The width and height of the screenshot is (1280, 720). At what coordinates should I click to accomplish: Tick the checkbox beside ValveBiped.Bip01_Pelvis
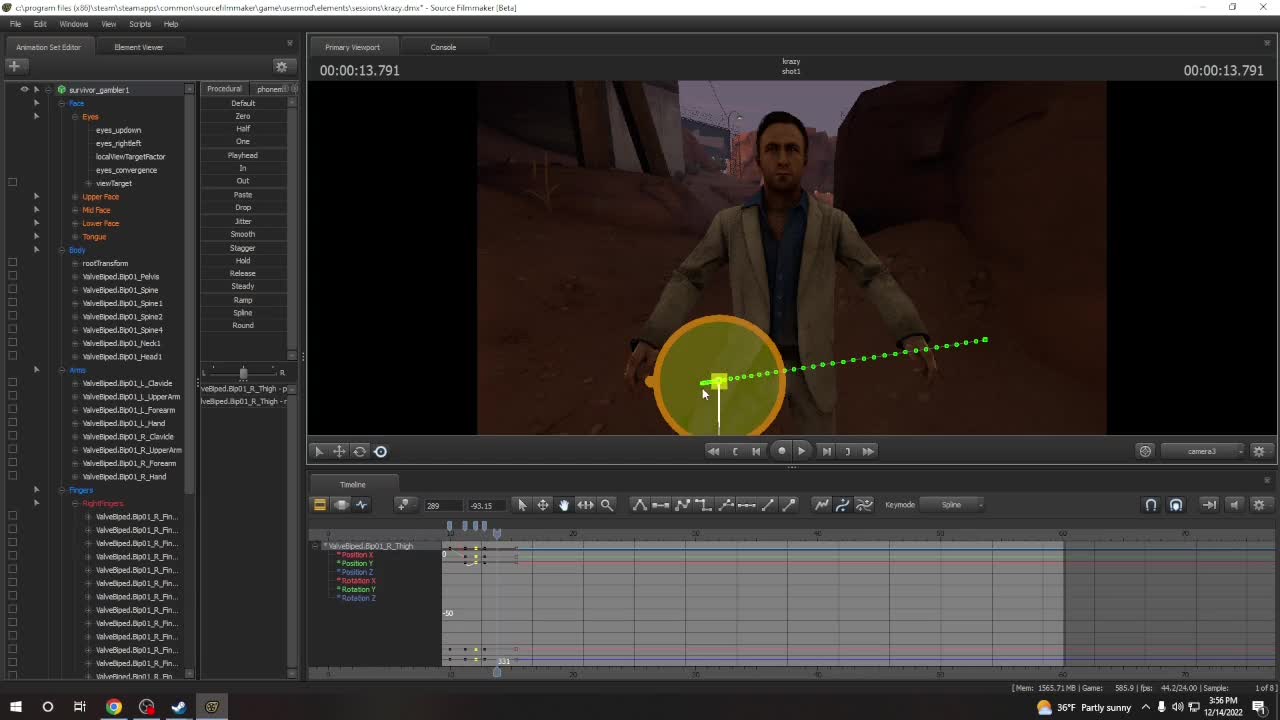pos(12,276)
